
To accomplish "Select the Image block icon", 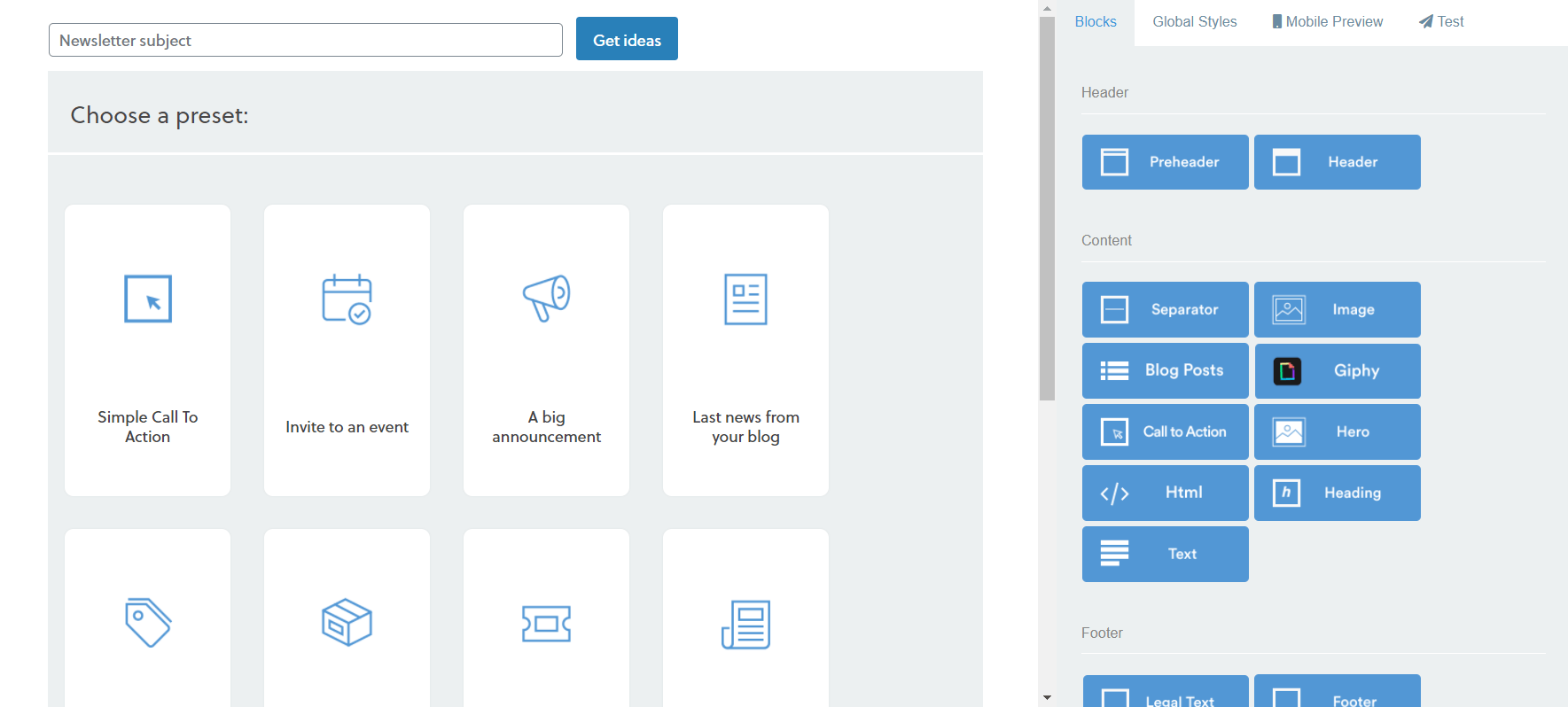I will (1289, 309).
